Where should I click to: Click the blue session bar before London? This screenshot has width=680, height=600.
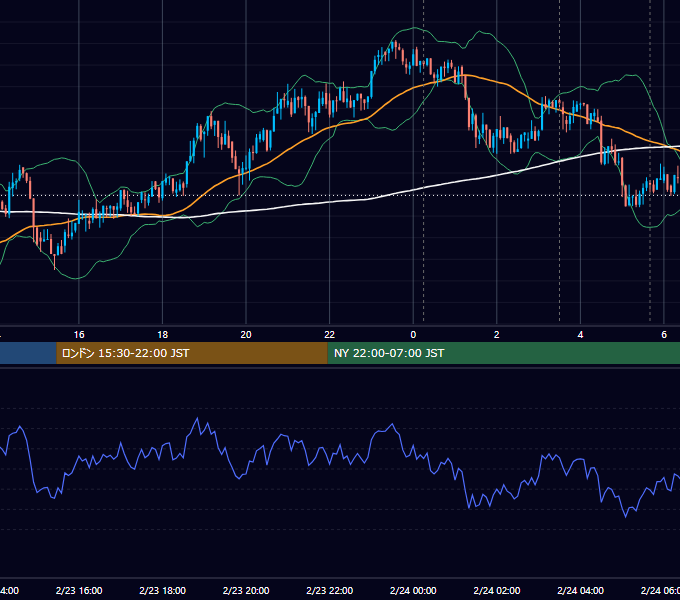pyautogui.click(x=28, y=353)
